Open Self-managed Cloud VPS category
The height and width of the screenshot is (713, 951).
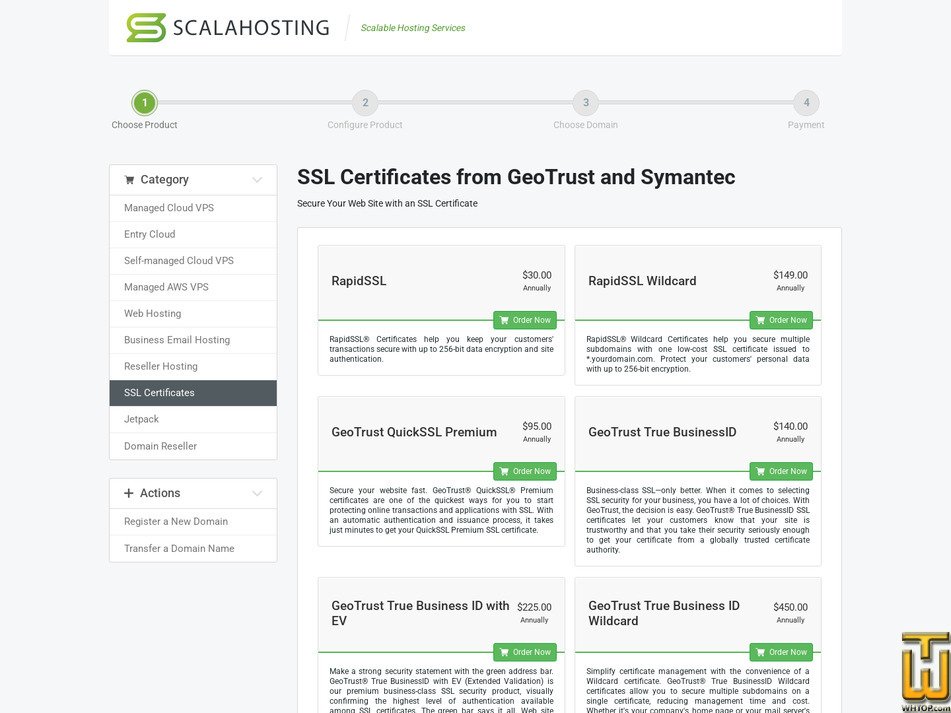(193, 261)
